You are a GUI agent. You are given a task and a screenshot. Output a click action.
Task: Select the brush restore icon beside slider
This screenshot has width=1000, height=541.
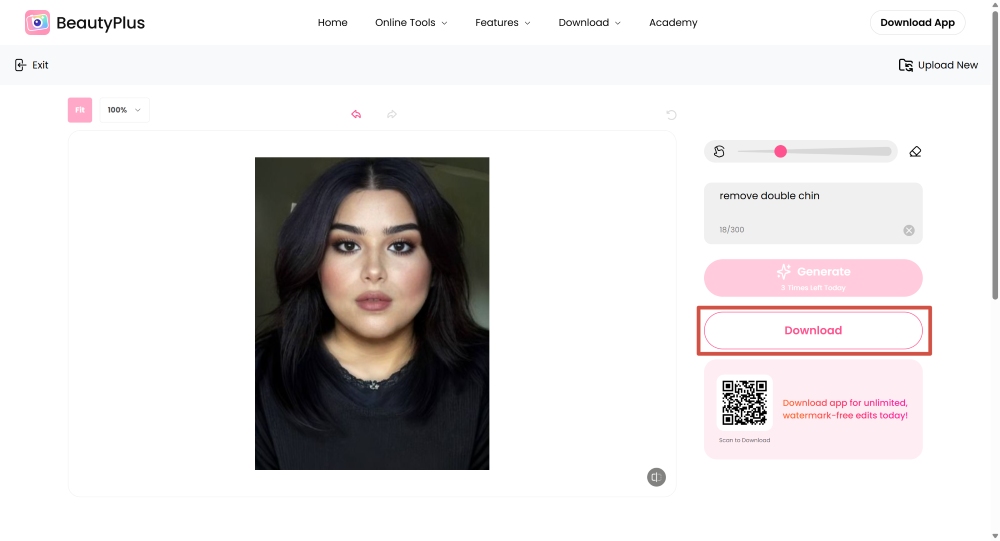point(719,152)
